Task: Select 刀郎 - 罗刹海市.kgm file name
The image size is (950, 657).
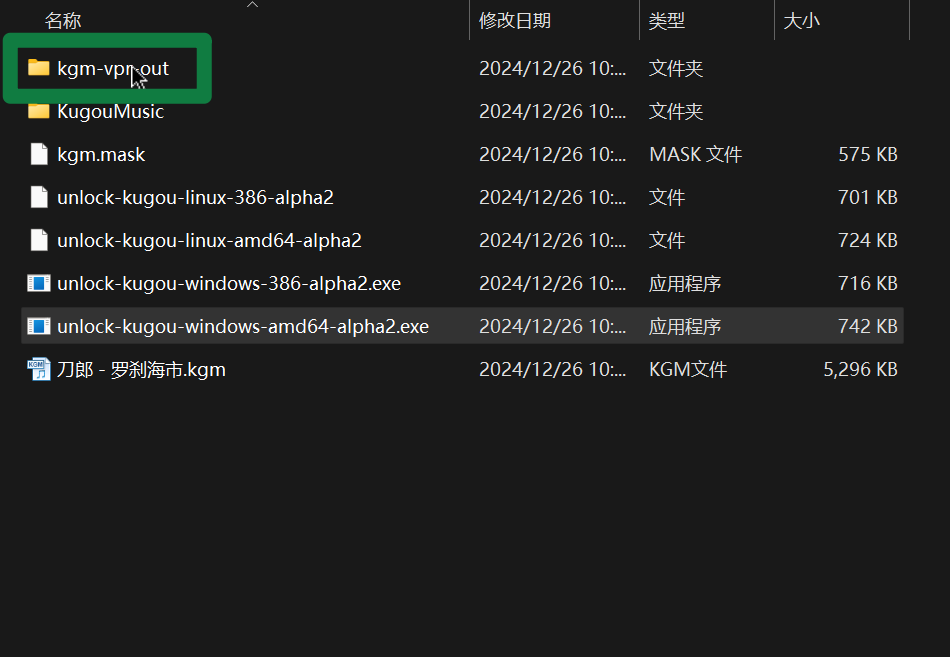Action: coord(141,370)
